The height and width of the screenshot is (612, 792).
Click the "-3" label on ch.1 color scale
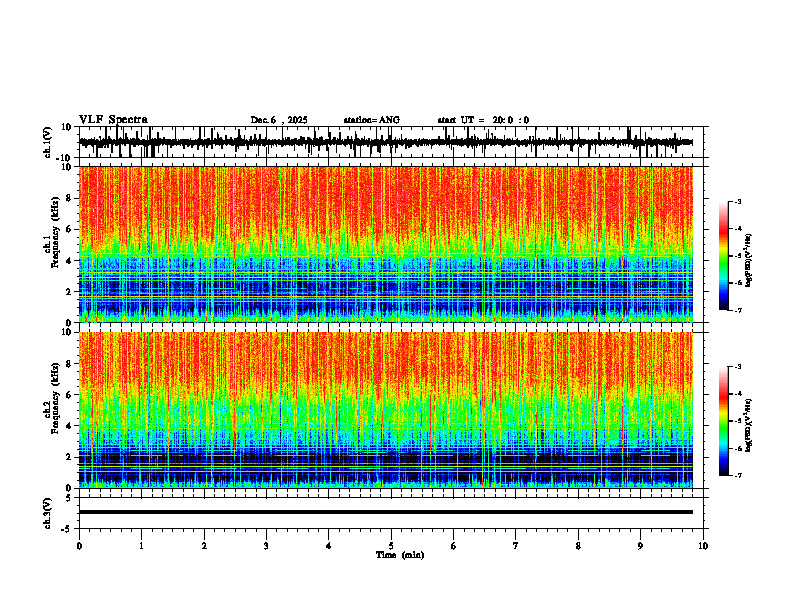pos(738,201)
